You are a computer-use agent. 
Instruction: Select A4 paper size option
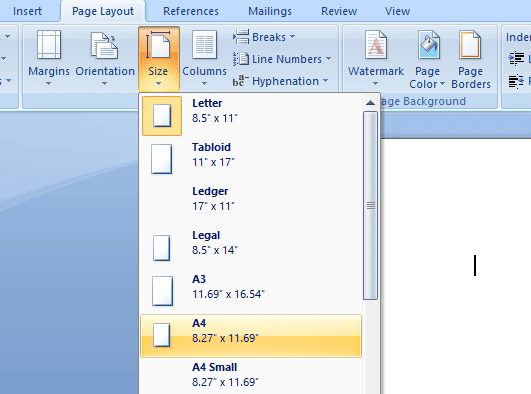pos(251,335)
